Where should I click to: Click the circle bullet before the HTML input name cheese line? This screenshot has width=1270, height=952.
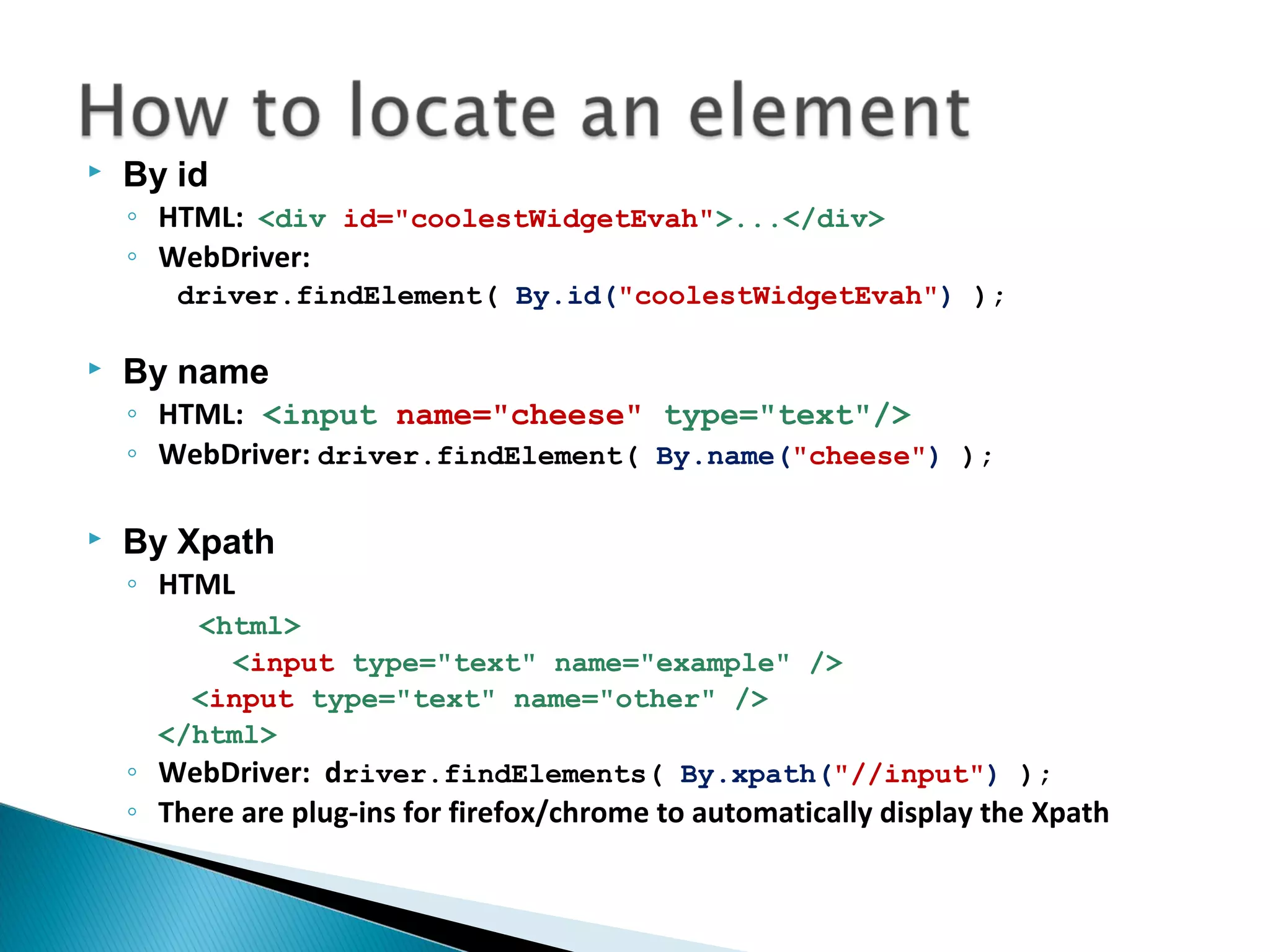[131, 413]
